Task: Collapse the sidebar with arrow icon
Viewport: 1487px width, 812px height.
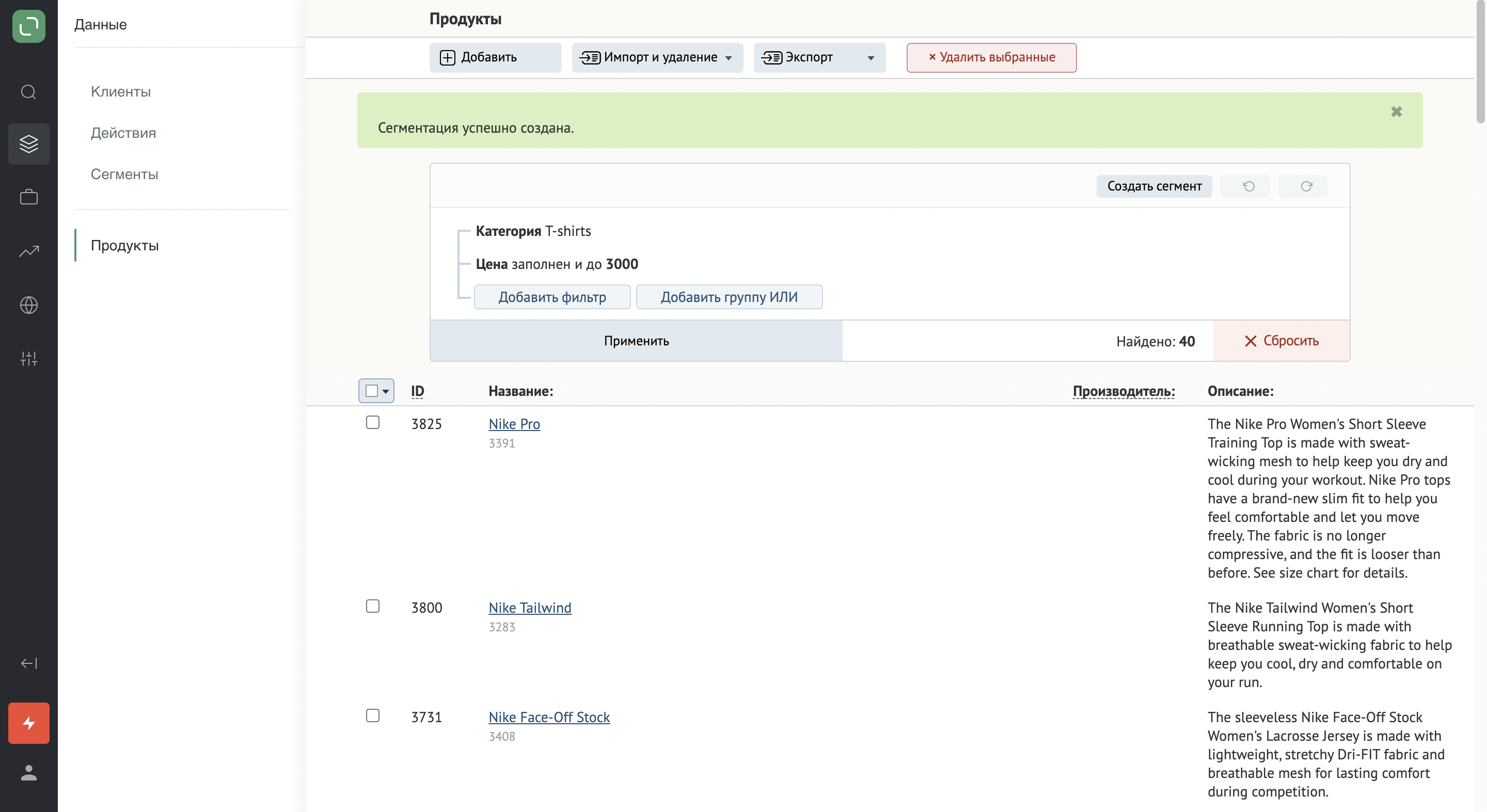Action: coord(28,663)
